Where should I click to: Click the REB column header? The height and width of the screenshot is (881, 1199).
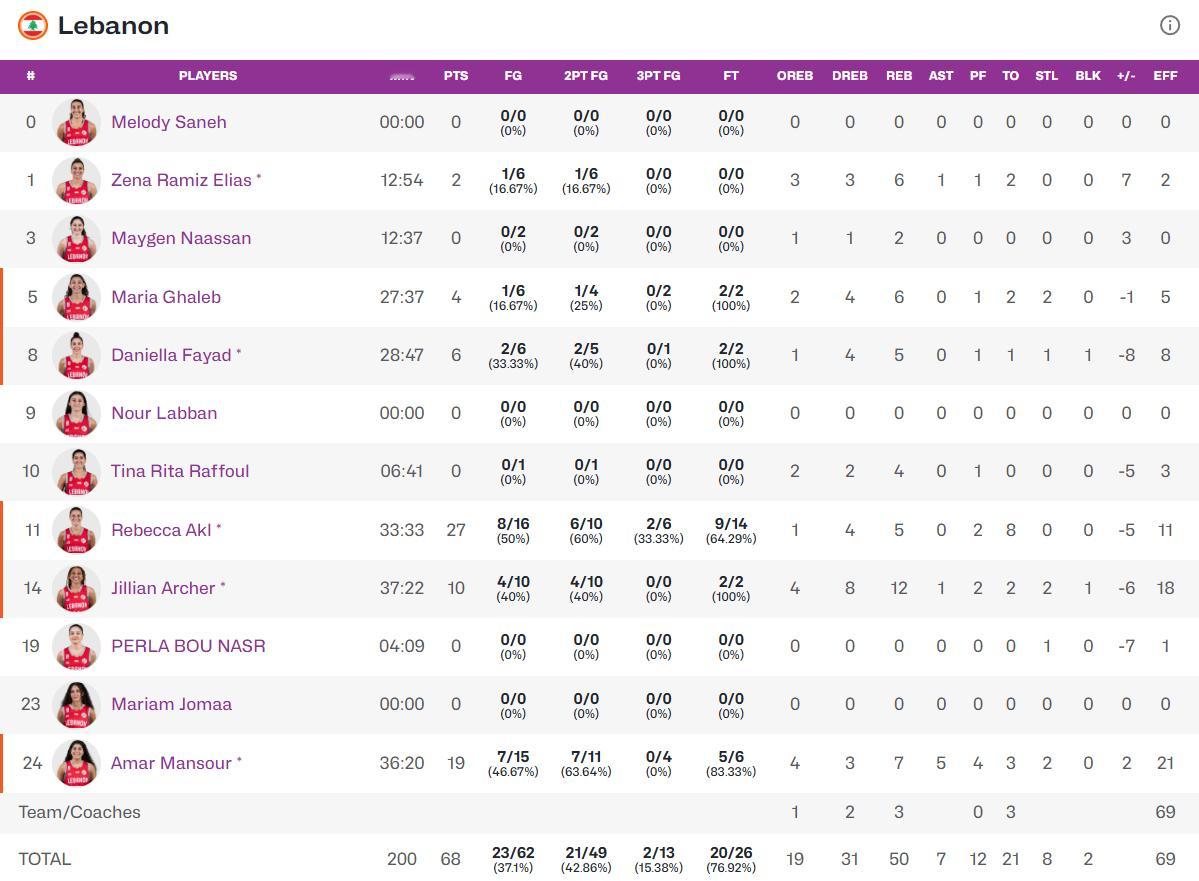tap(899, 76)
